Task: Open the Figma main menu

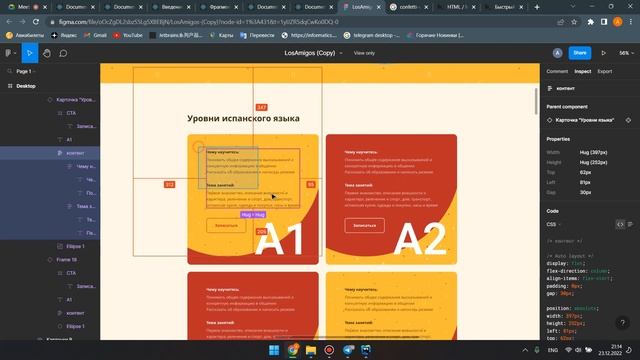Action: pos(10,53)
